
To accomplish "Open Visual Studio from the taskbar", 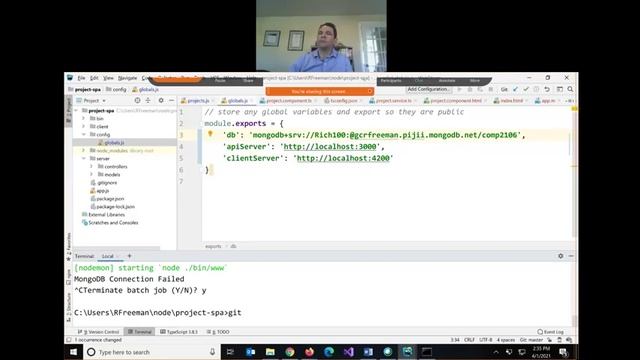I will [x=349, y=352].
